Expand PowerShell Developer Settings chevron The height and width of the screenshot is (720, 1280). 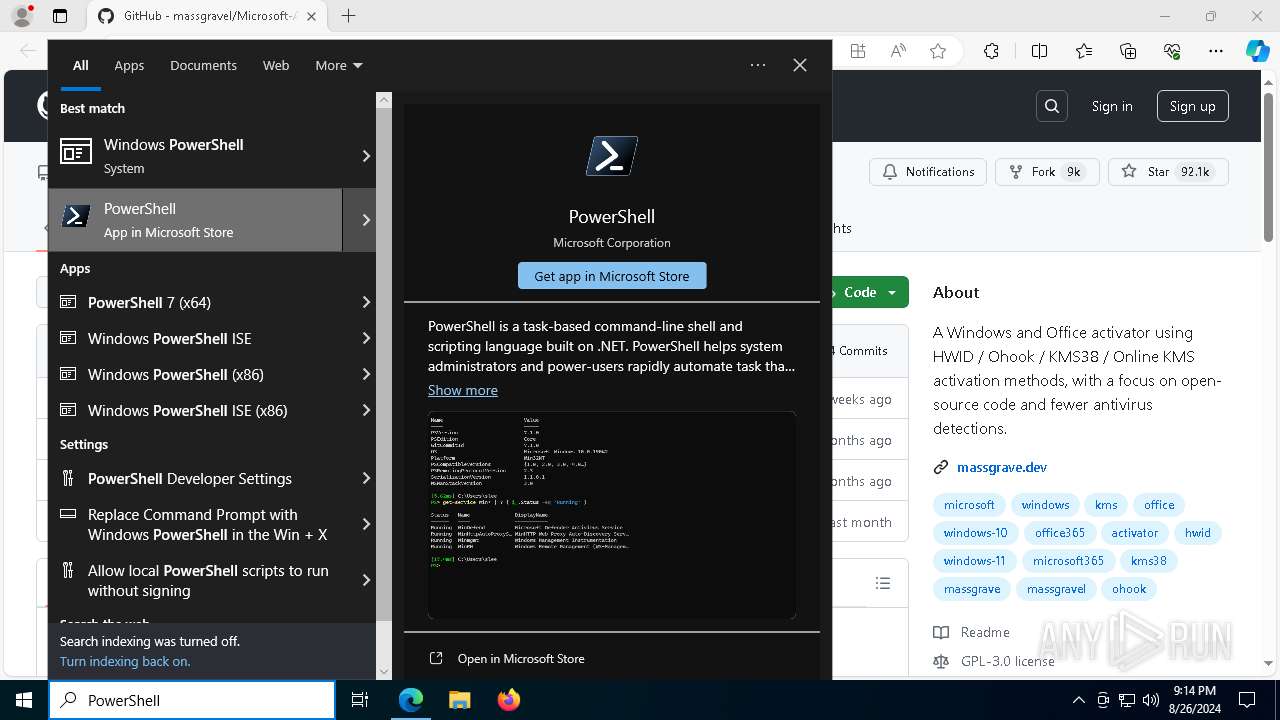tap(366, 478)
